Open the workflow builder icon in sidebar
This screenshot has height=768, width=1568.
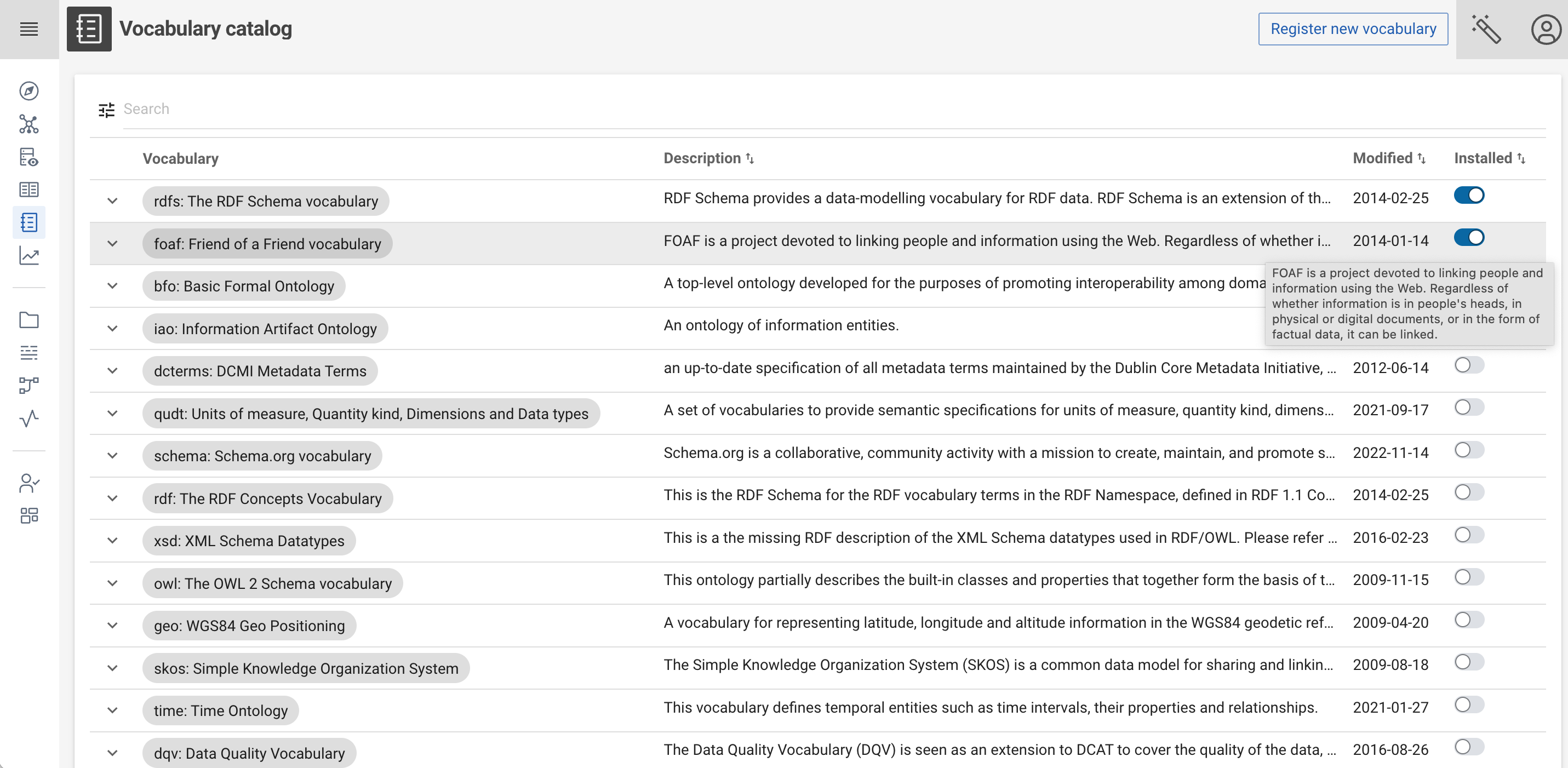click(x=28, y=385)
